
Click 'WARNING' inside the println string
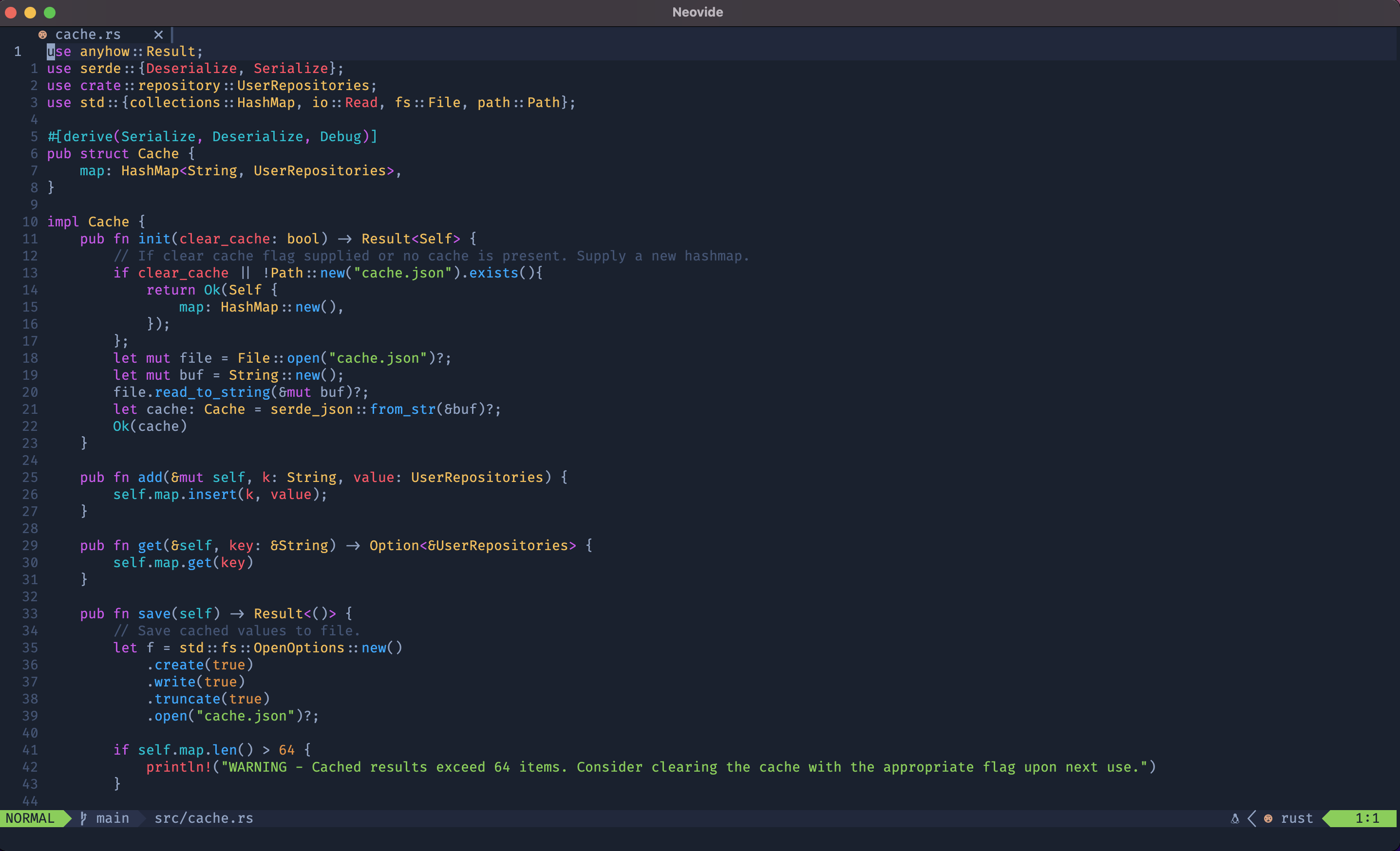[x=258, y=767]
